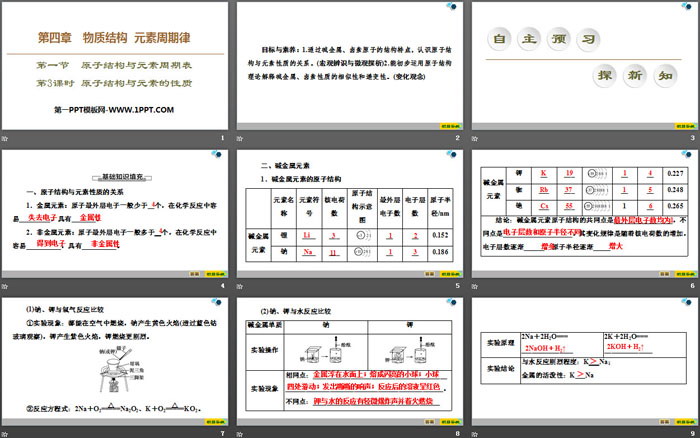Click the slide number 7 label
The width and height of the screenshot is (700, 438).
pyautogui.click(x=223, y=434)
